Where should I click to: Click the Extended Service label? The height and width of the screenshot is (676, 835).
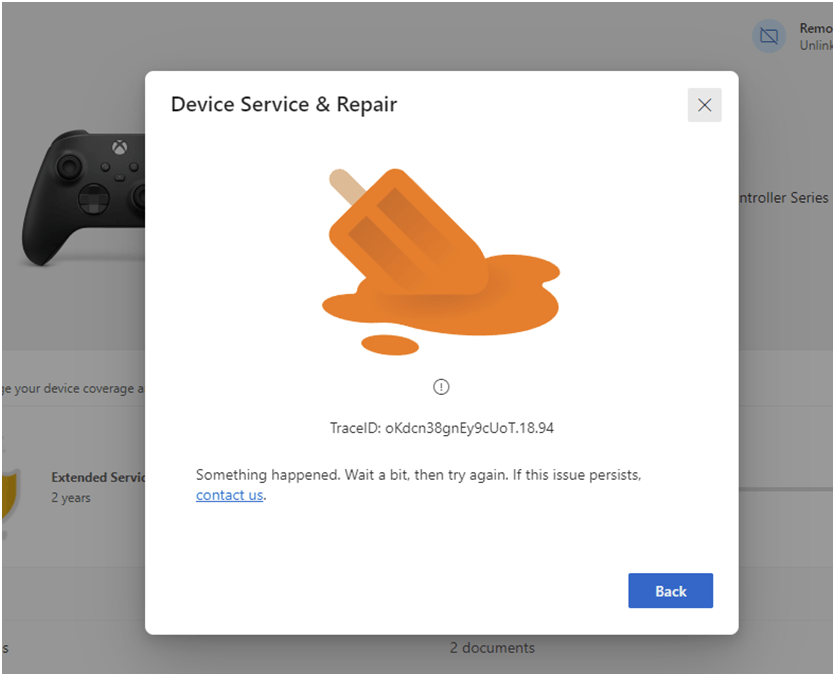tap(98, 477)
